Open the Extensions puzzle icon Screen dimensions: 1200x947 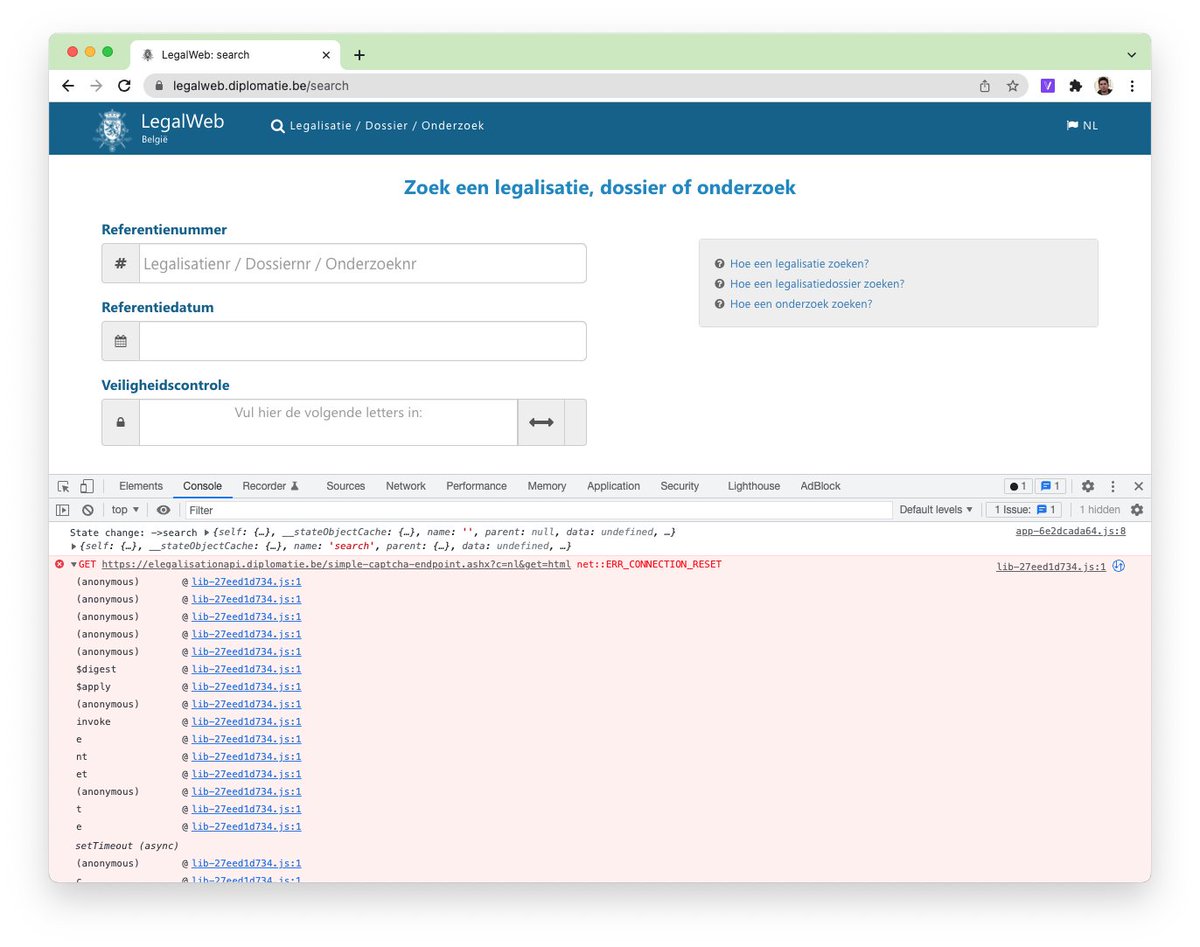tap(1076, 86)
